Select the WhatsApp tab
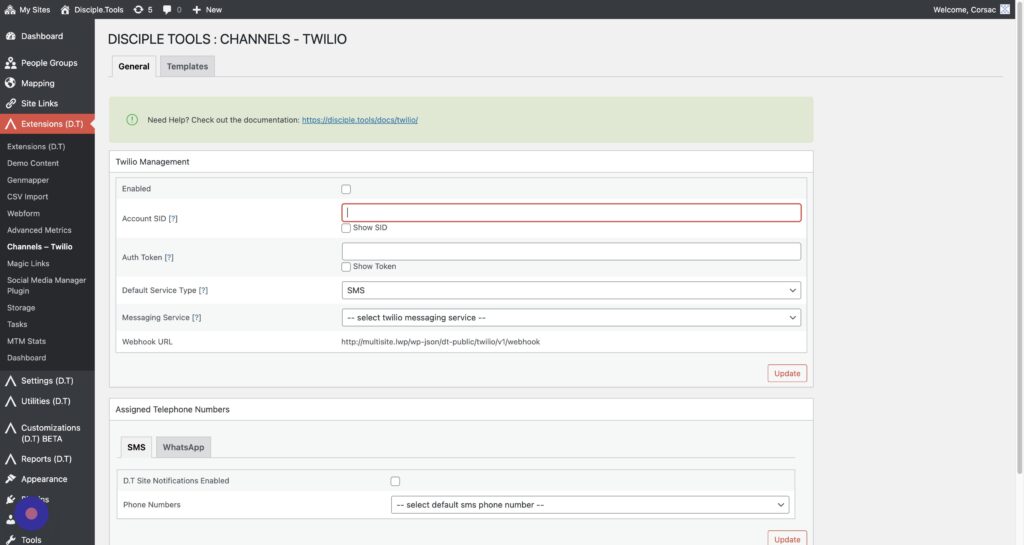Image resolution: width=1024 pixels, height=545 pixels. (183, 447)
